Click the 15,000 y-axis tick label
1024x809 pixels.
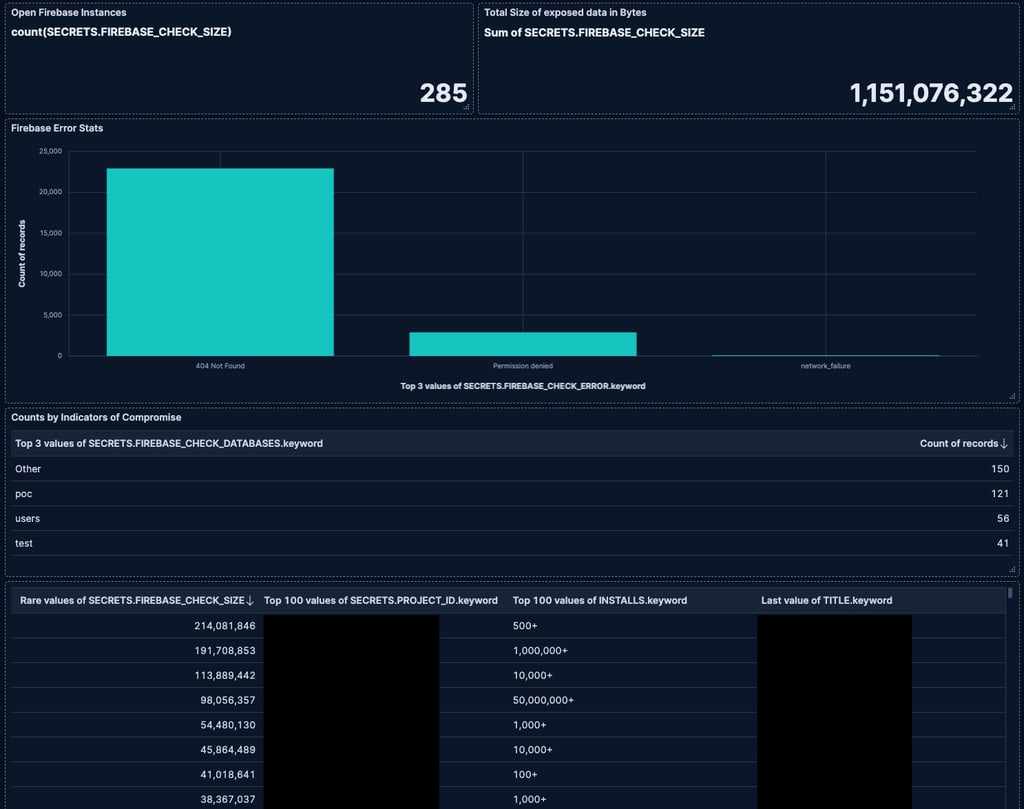click(50, 233)
